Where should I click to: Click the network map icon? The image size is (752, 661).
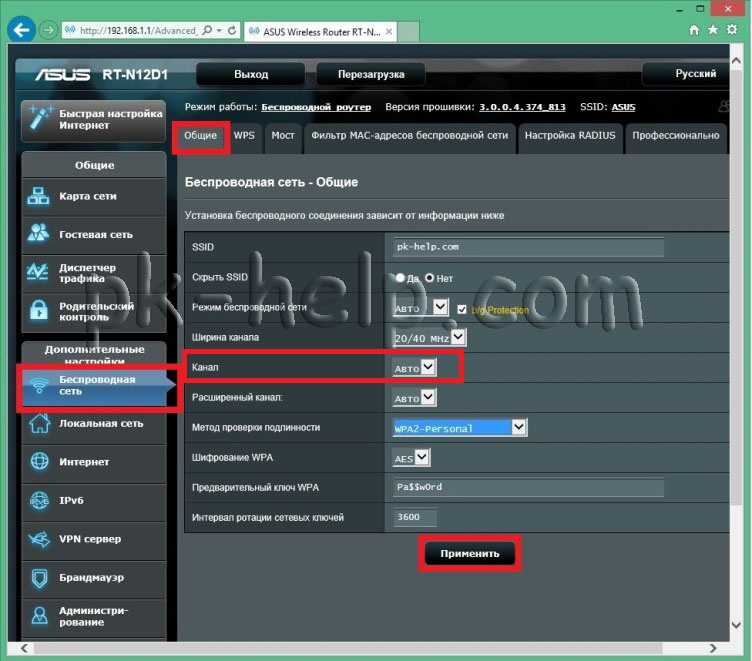tap(38, 196)
